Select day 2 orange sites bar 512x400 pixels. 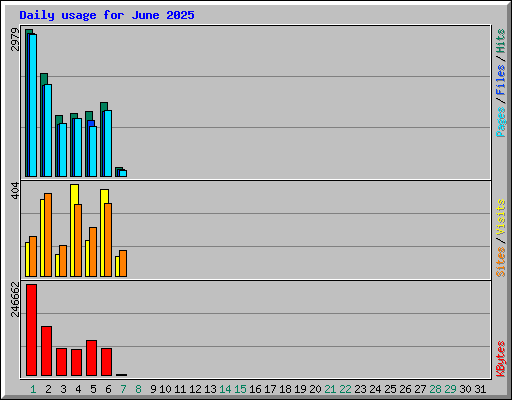[48, 235]
